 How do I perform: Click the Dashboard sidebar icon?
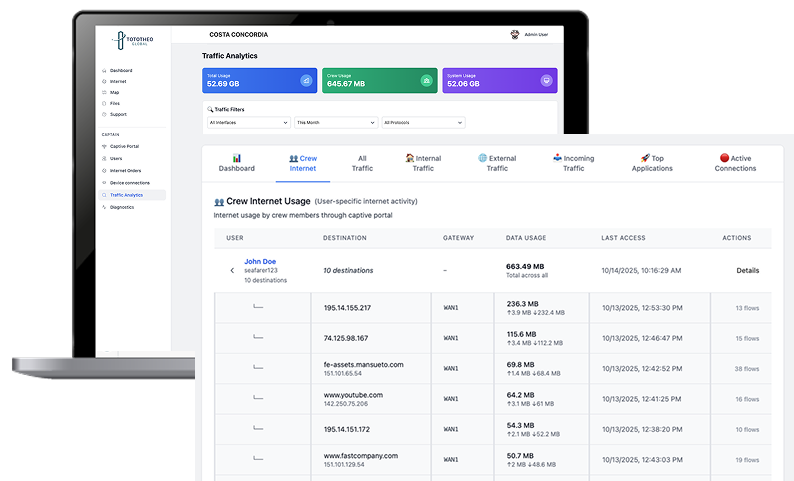point(104,70)
